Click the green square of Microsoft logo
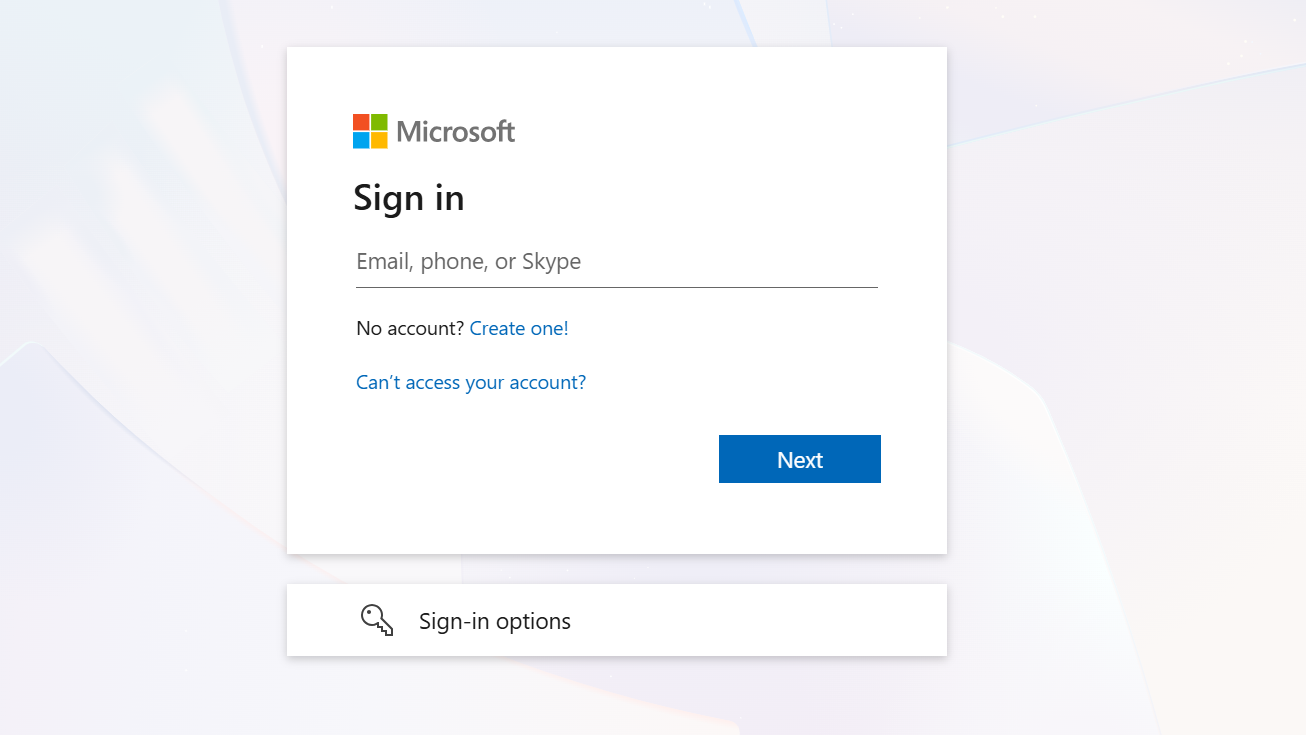The width and height of the screenshot is (1306, 735). (x=379, y=122)
